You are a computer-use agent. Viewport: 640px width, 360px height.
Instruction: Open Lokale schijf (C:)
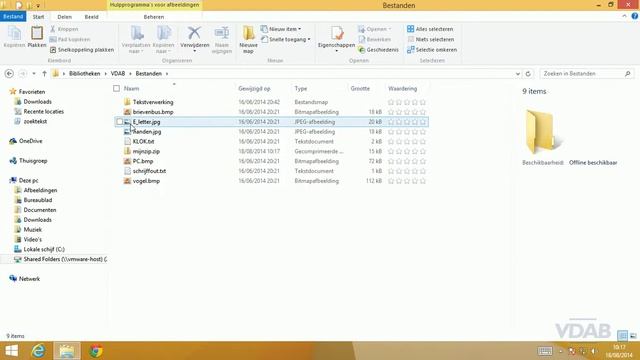click(44, 249)
